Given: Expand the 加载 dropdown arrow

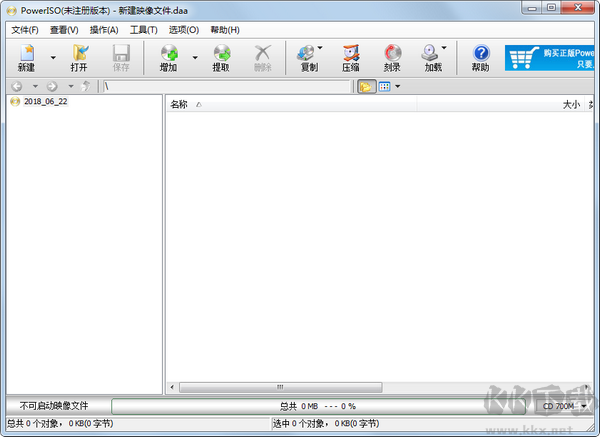Looking at the screenshot, I should pos(444,48).
